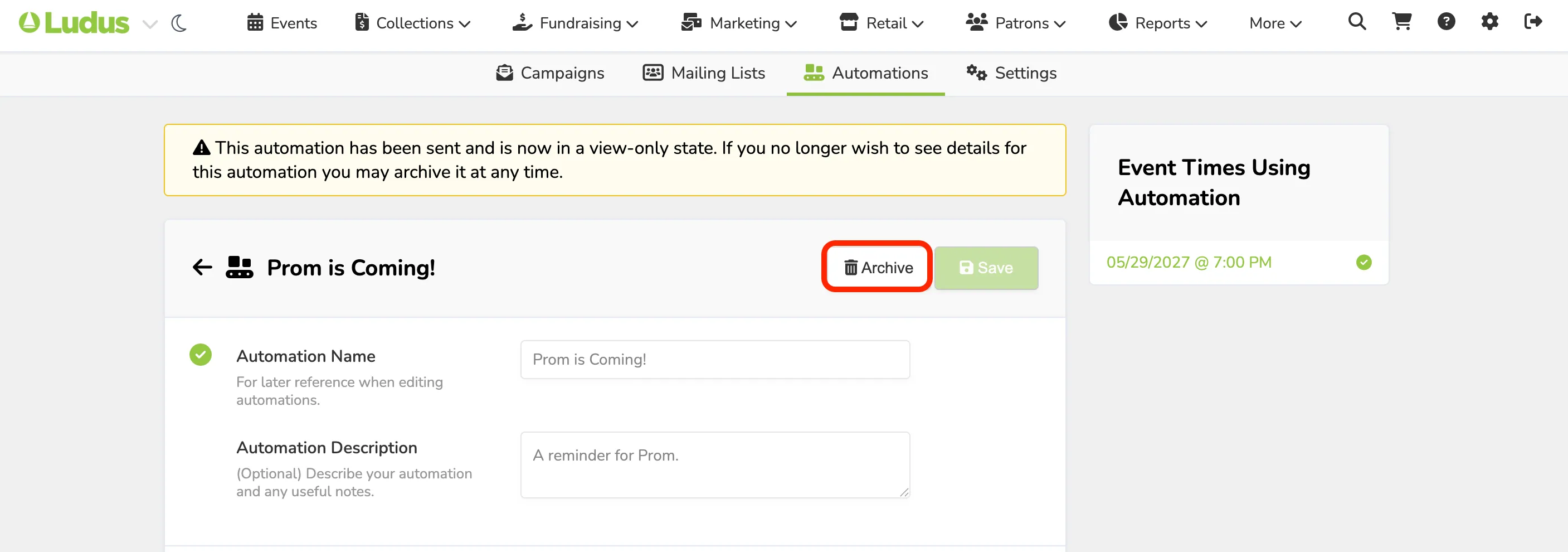Click the green check by Automation Name
The image size is (1568, 552).
200,355
